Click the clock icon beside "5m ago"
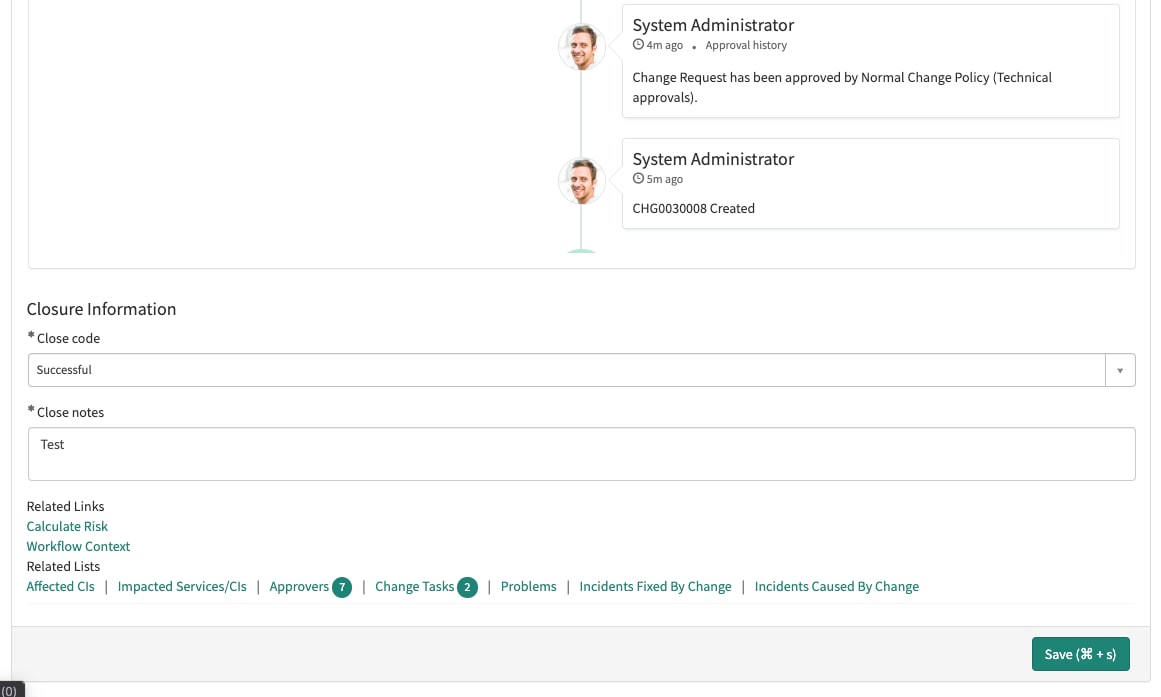Screen dimensions: 1161x697 click(x=638, y=179)
